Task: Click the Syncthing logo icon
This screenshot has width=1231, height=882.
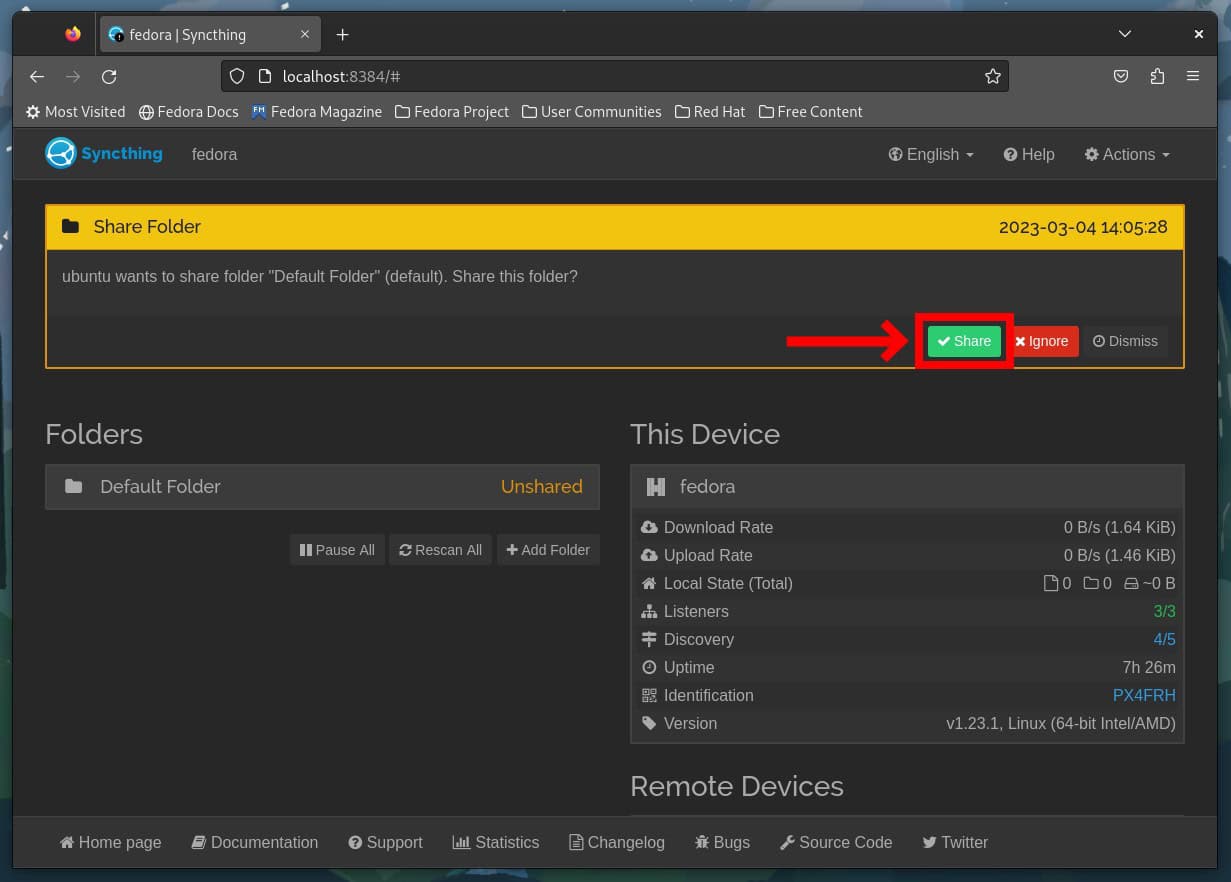Action: click(61, 154)
